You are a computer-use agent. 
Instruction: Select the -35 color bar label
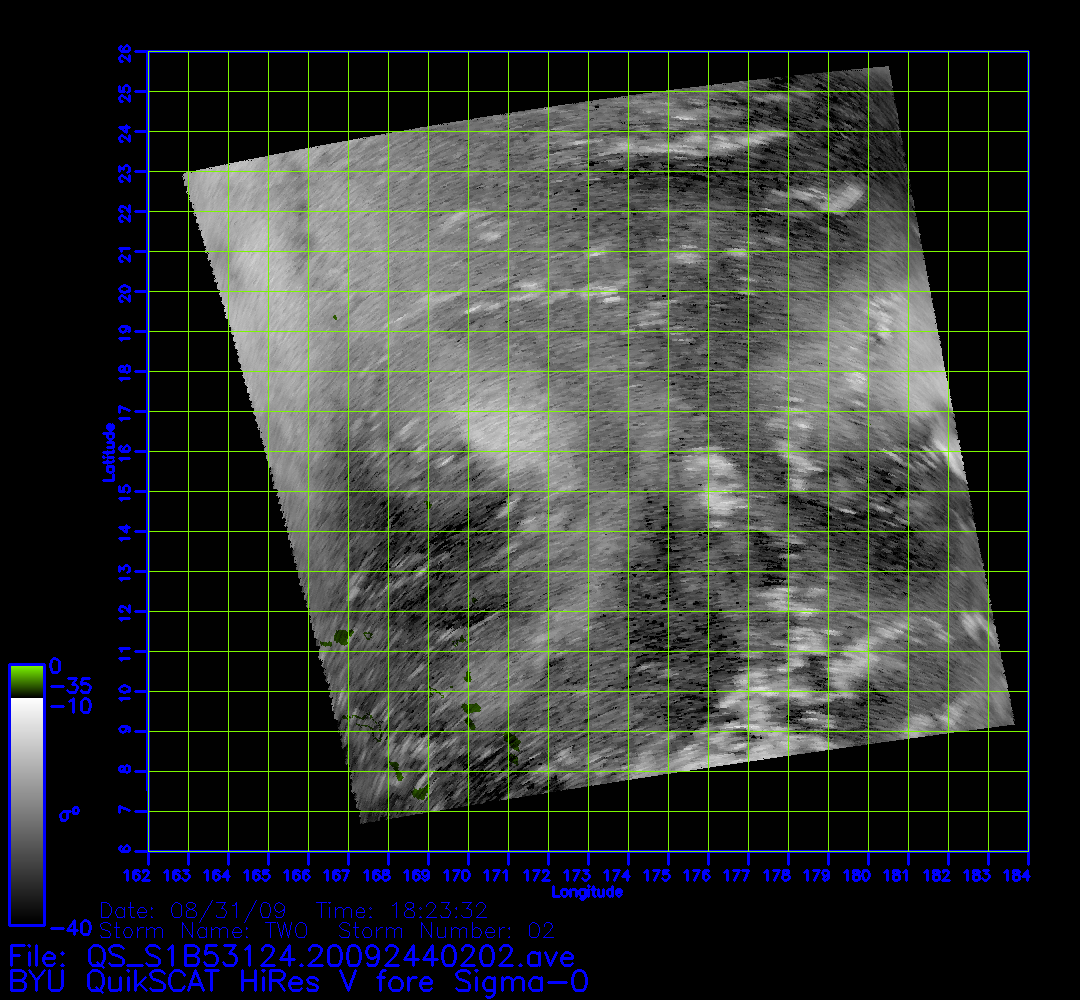coord(72,686)
